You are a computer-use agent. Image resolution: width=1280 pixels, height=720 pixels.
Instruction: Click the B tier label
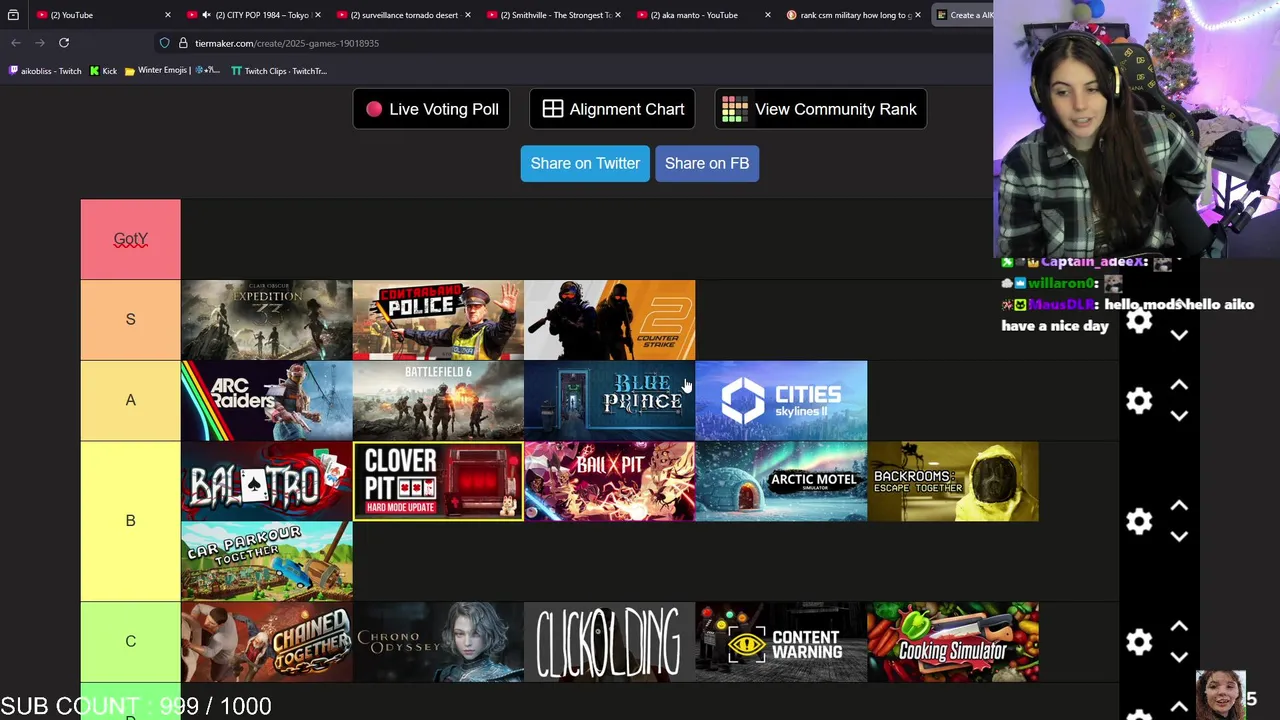pos(131,521)
